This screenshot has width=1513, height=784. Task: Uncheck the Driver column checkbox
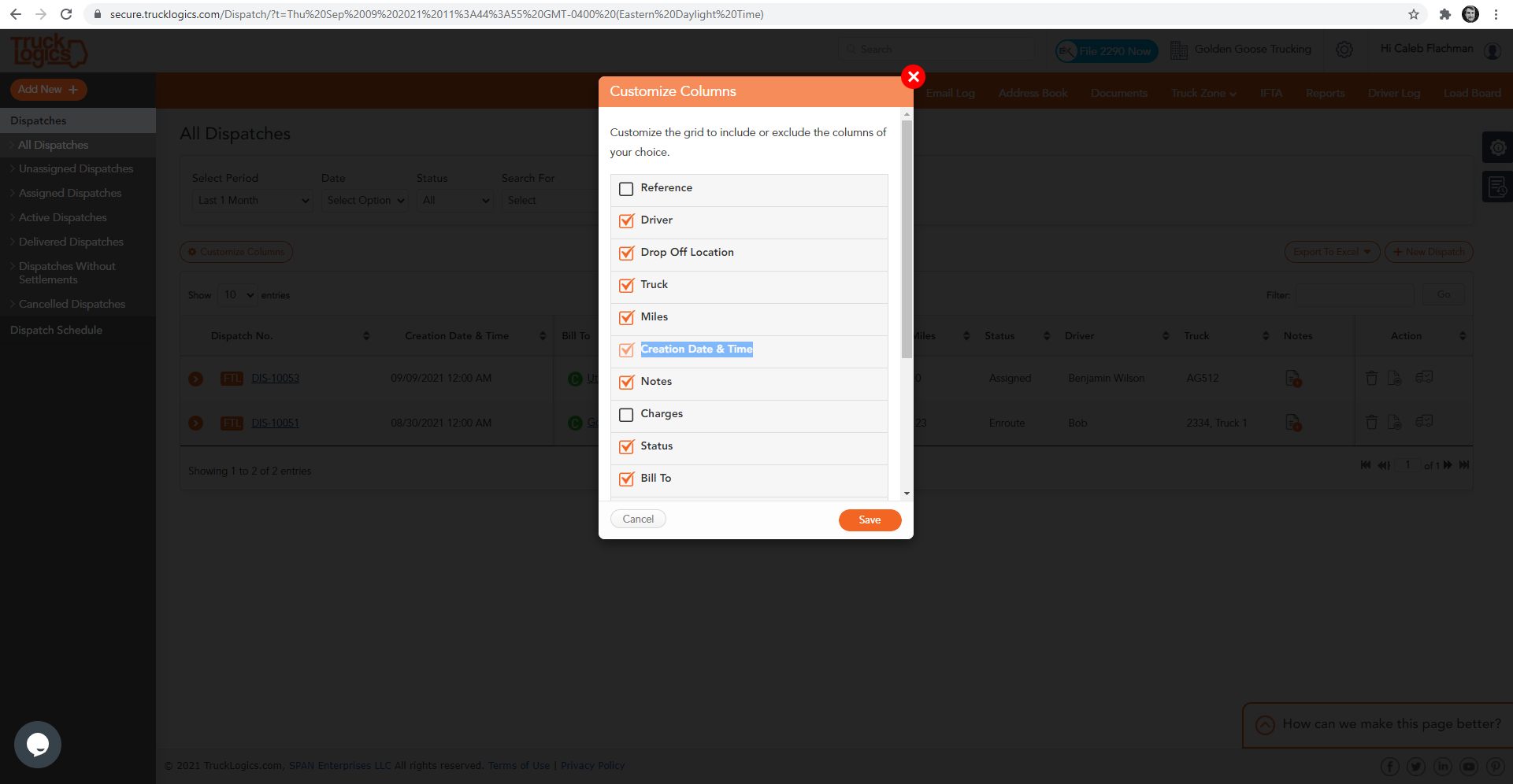click(626, 221)
